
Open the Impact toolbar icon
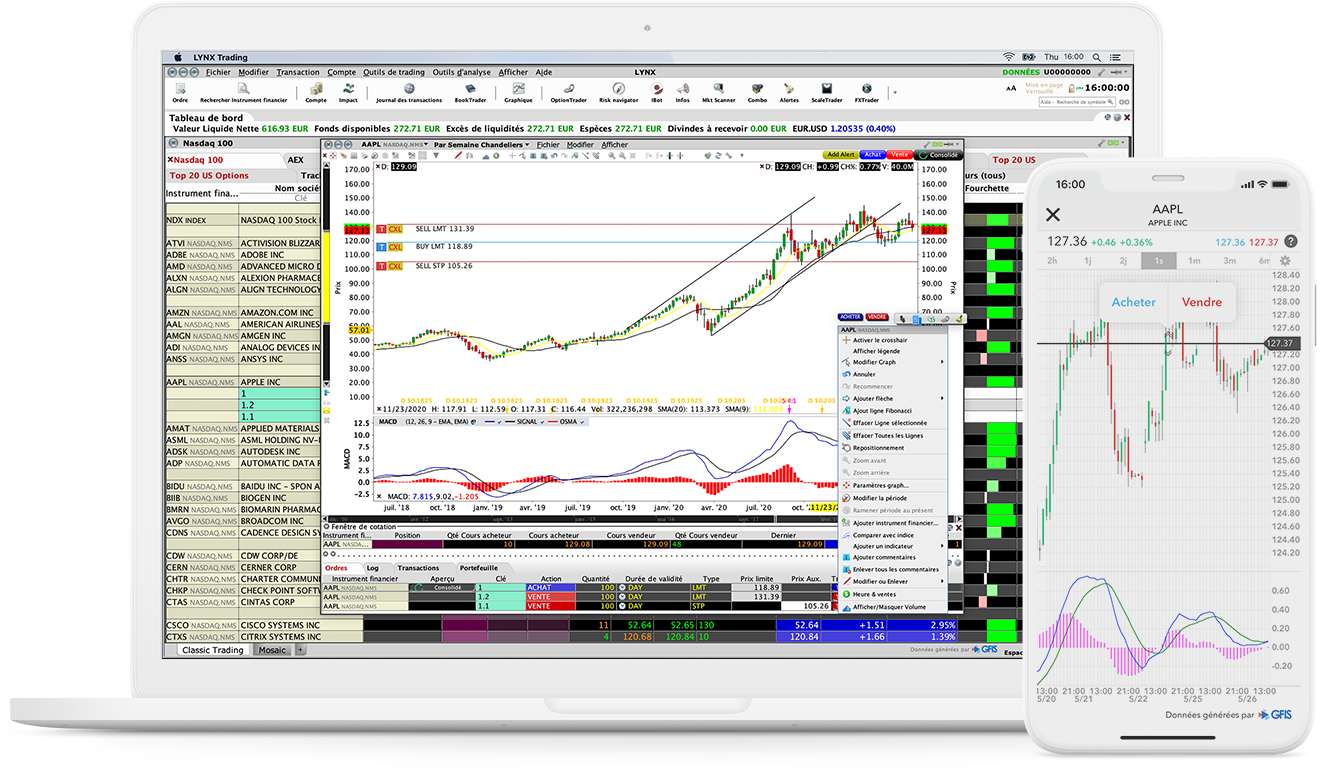coord(348,93)
